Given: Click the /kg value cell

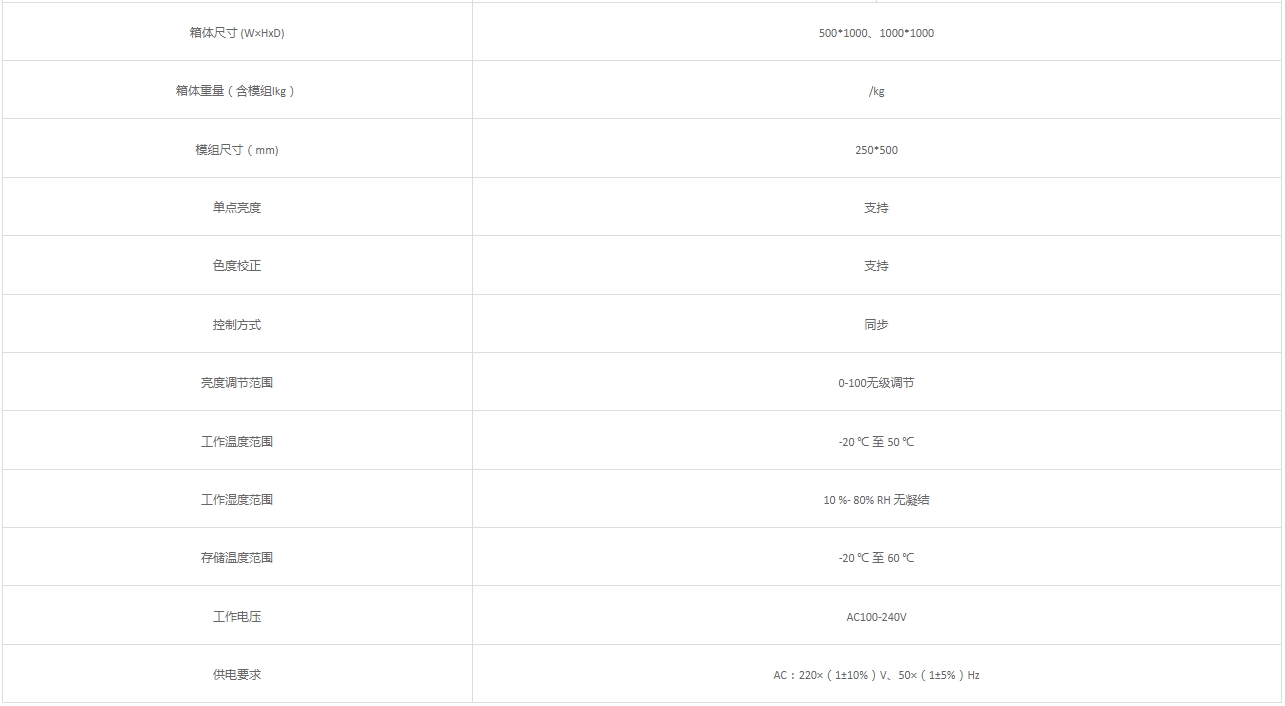Looking at the screenshot, I should (x=876, y=91).
